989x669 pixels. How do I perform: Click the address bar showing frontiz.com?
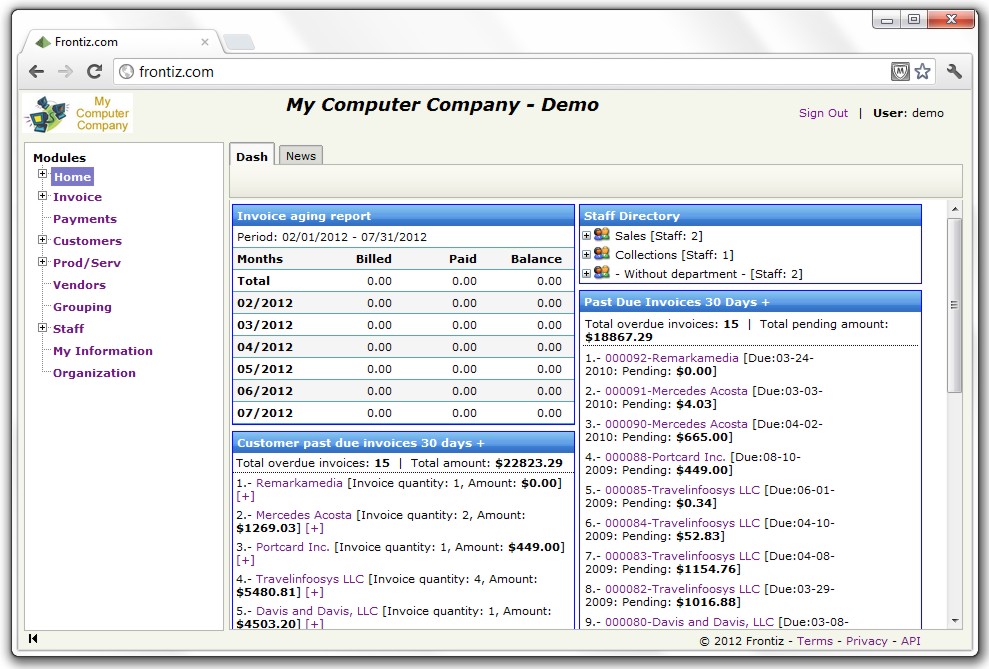click(x=500, y=72)
